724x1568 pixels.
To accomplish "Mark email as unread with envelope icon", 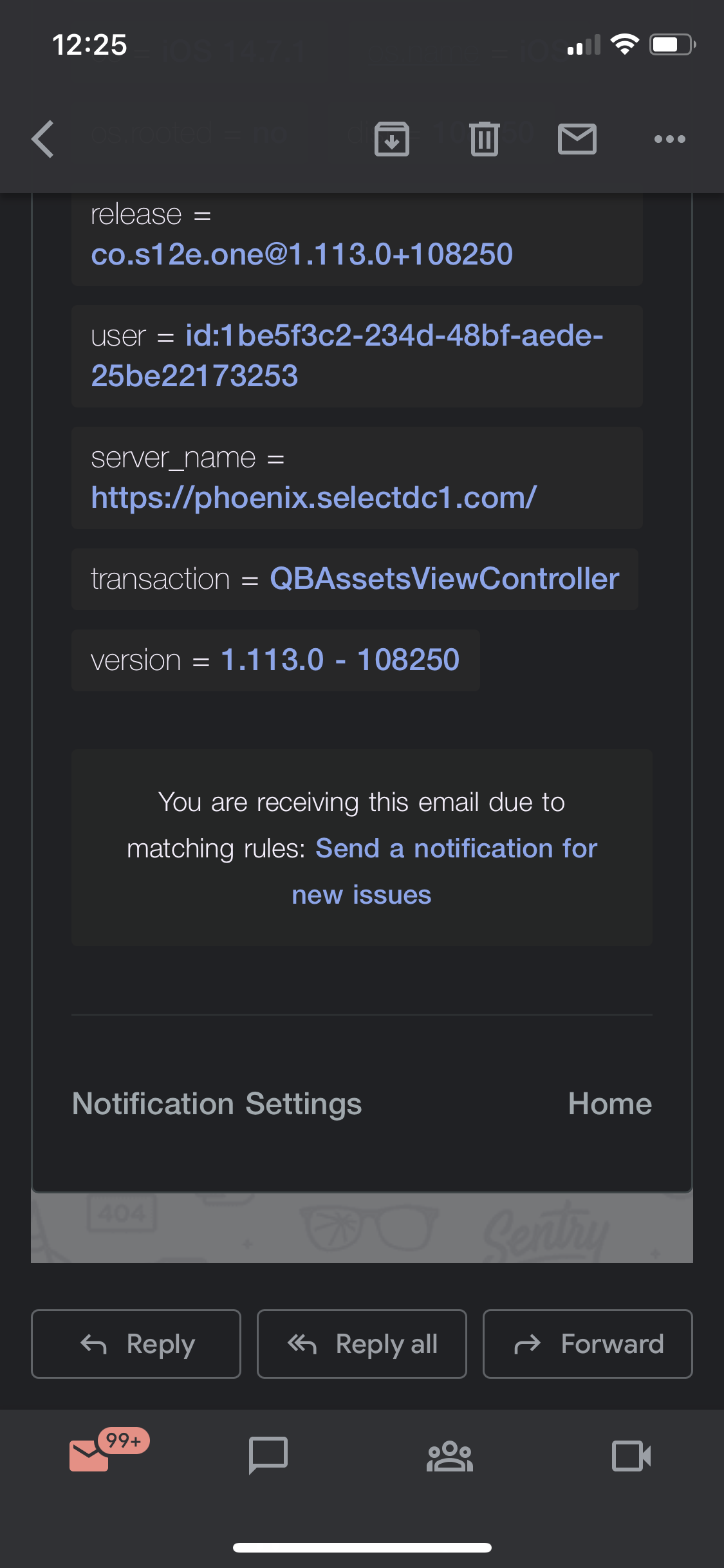I will (x=577, y=139).
